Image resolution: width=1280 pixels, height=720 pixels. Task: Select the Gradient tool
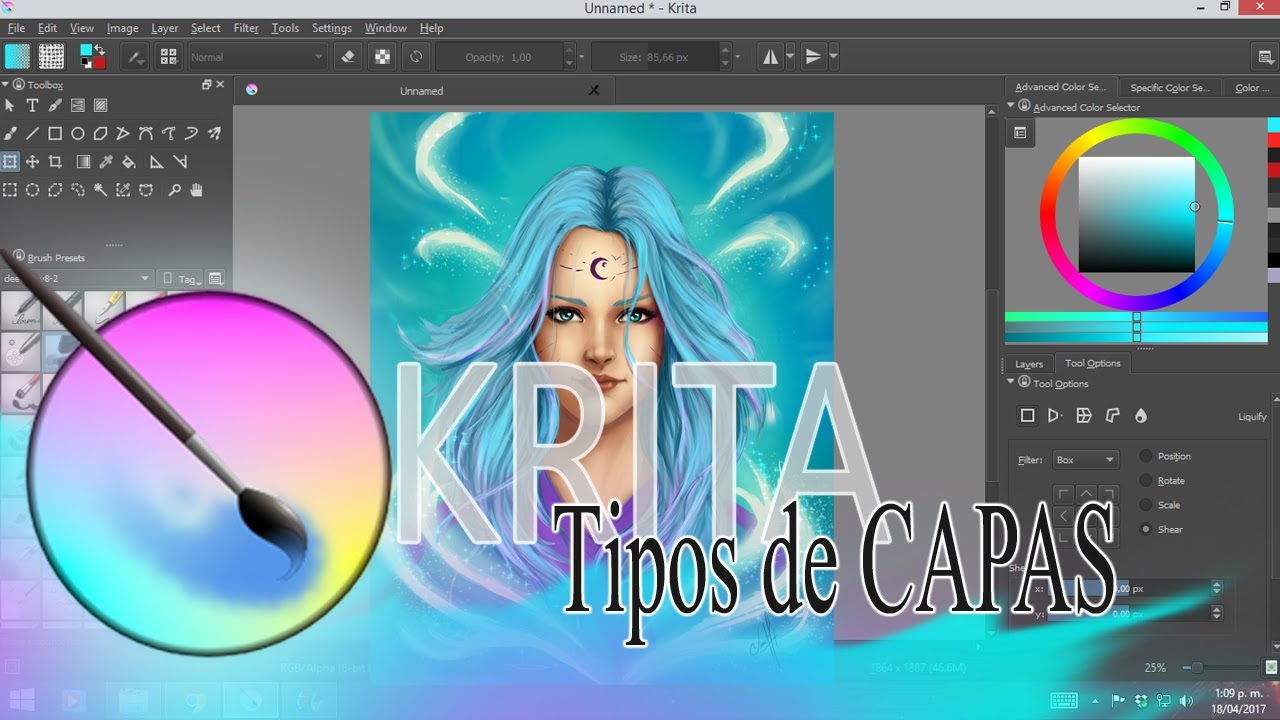coord(83,161)
